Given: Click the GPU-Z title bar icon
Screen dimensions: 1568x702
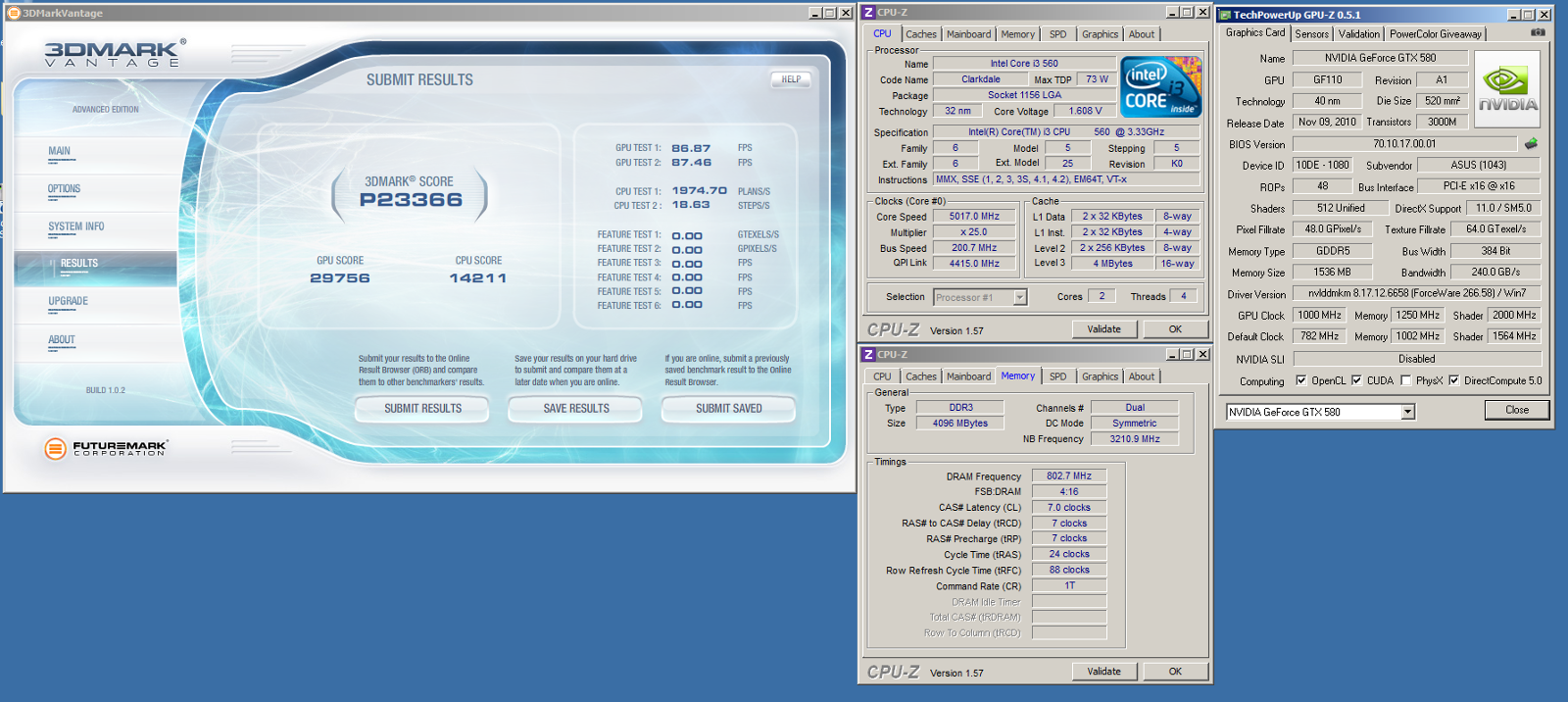Looking at the screenshot, I should pos(1224,15).
